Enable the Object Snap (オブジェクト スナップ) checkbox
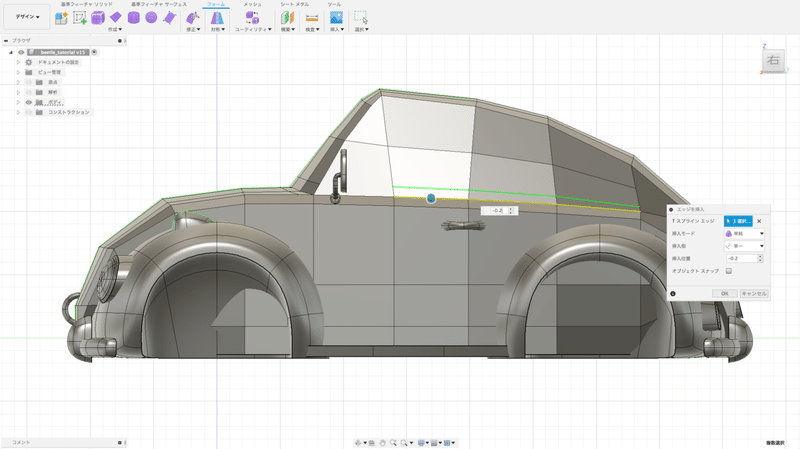800x449 pixels. coord(729,271)
